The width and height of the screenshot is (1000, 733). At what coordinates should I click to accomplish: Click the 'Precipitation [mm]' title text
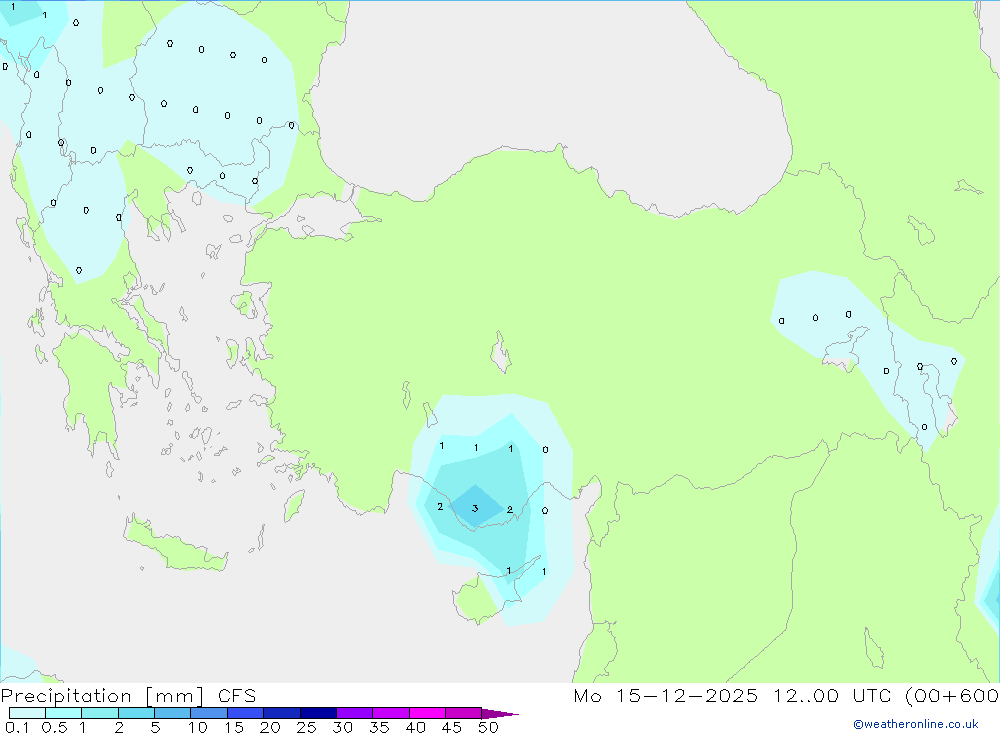102,696
